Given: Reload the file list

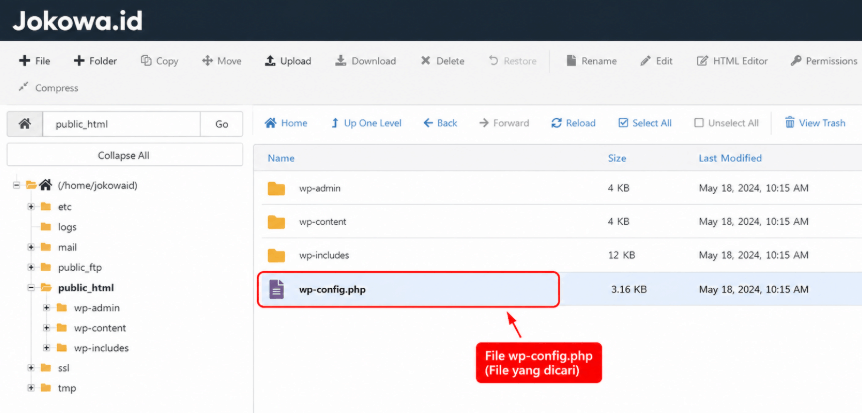Looking at the screenshot, I should click(x=573, y=123).
